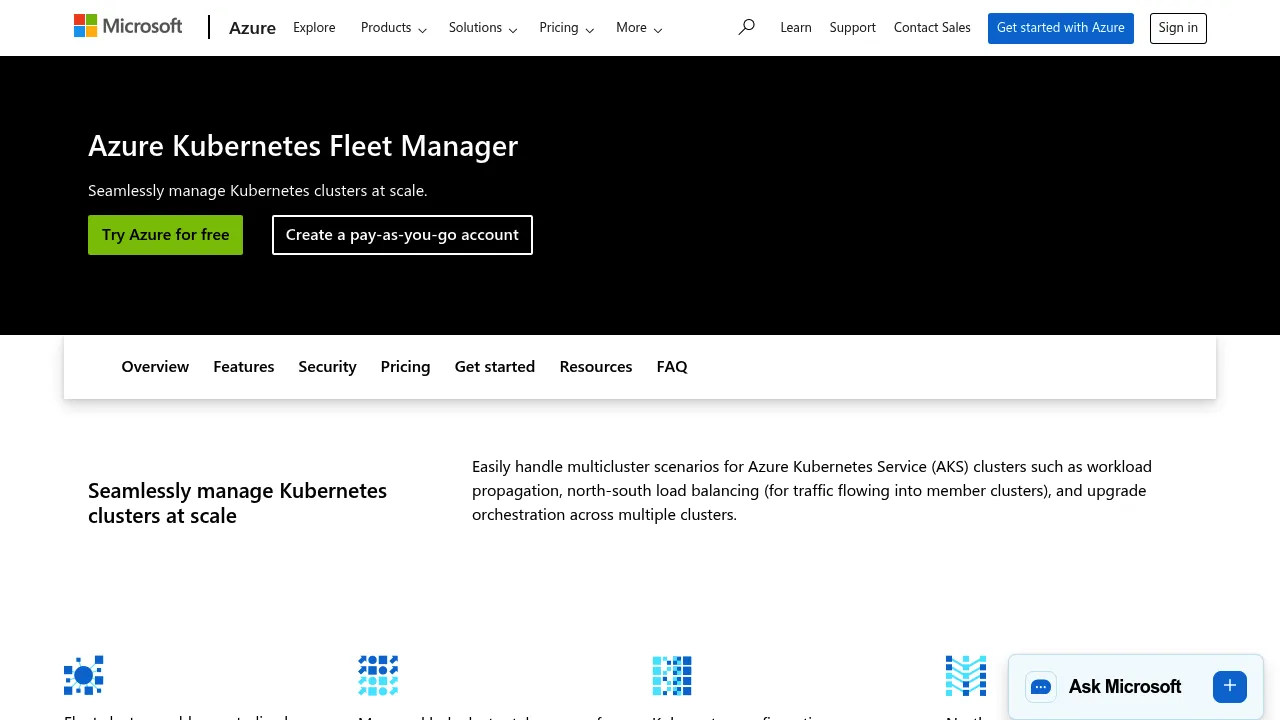Switch to the Features tab

[244, 367]
